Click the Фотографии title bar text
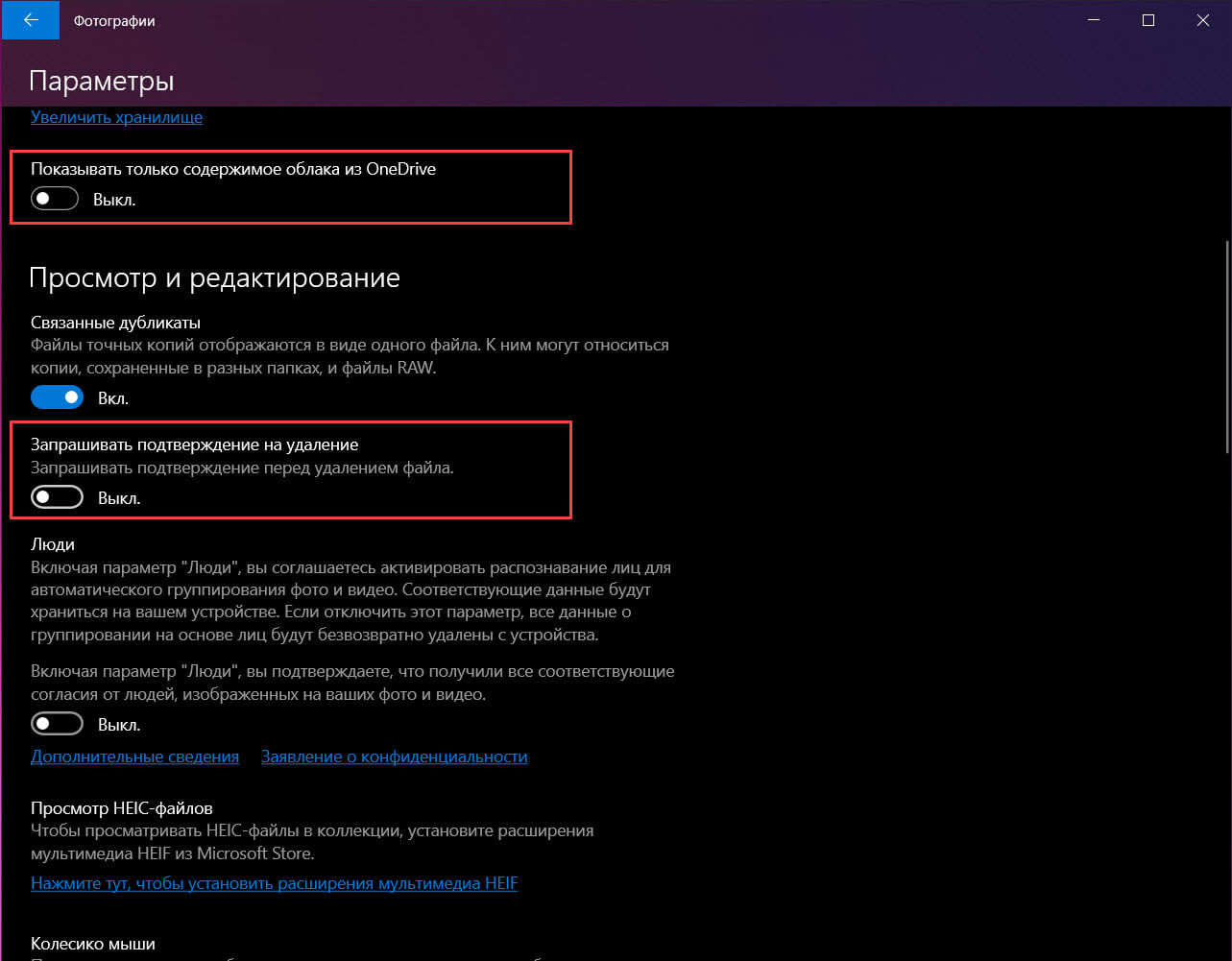The height and width of the screenshot is (961, 1232). click(116, 20)
